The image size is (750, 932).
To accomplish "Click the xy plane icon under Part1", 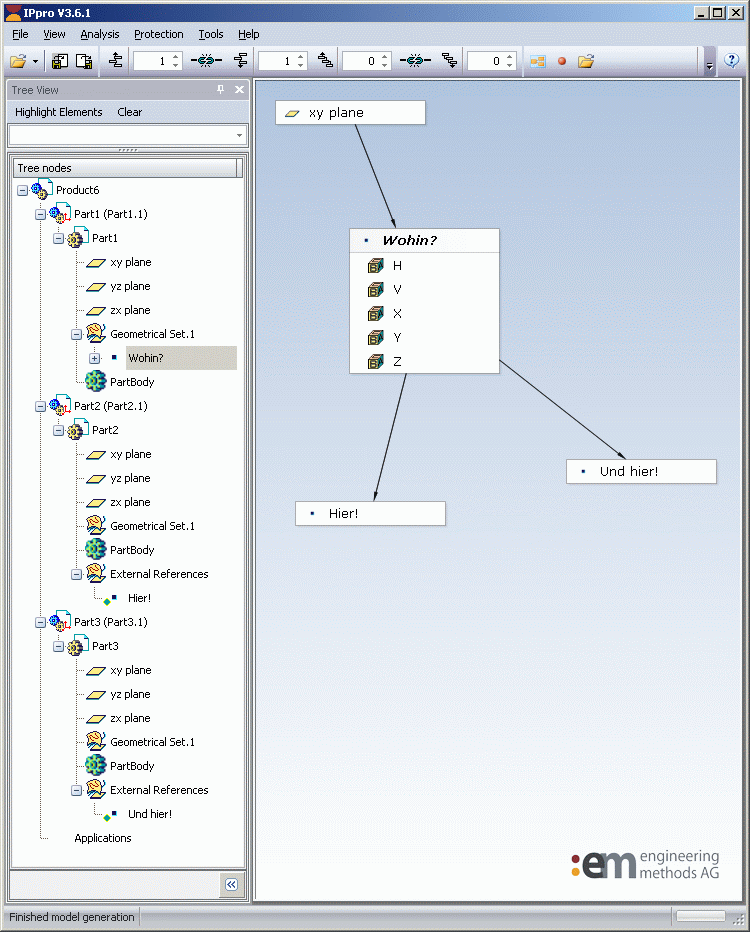I will click(96, 263).
